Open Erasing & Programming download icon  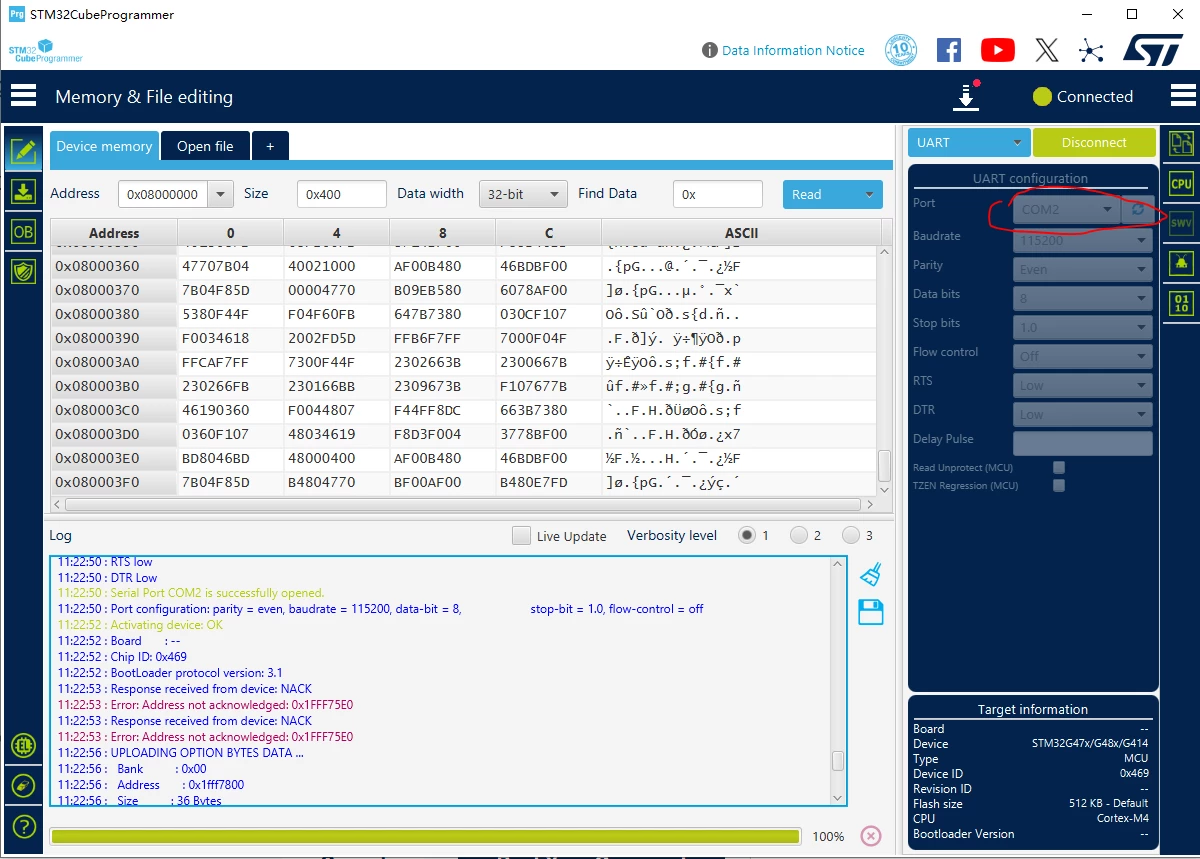coord(23,191)
